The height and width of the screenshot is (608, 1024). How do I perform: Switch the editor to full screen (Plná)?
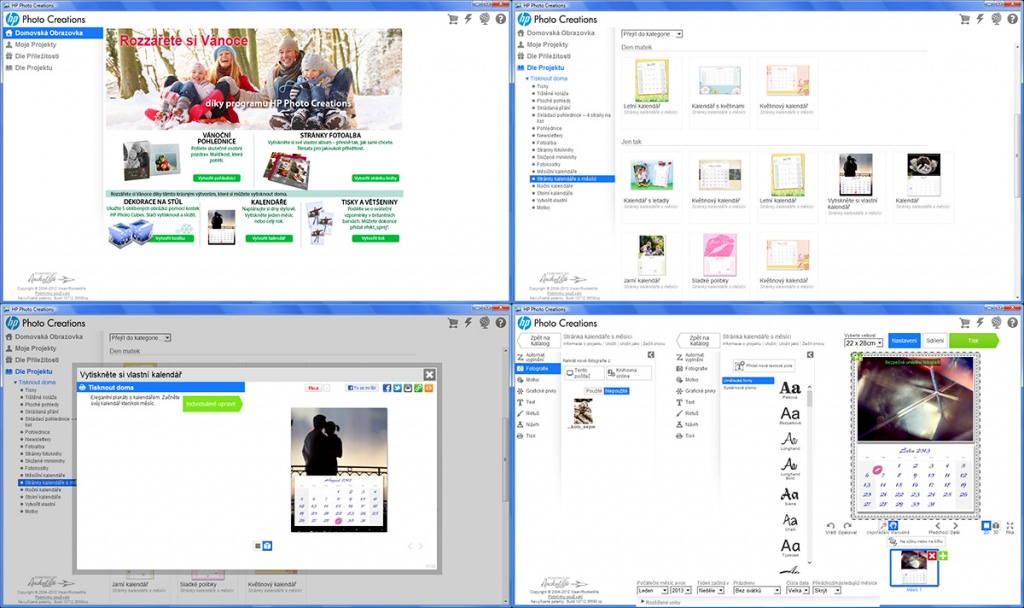coord(1010,526)
